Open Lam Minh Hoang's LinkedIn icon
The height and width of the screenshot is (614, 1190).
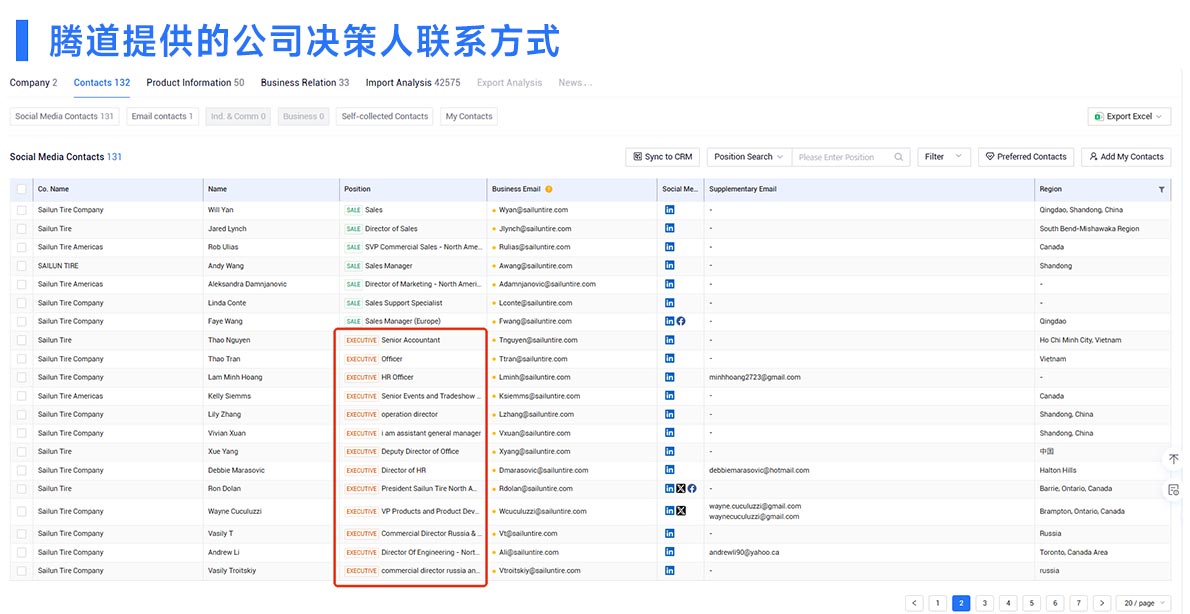pyautogui.click(x=669, y=377)
